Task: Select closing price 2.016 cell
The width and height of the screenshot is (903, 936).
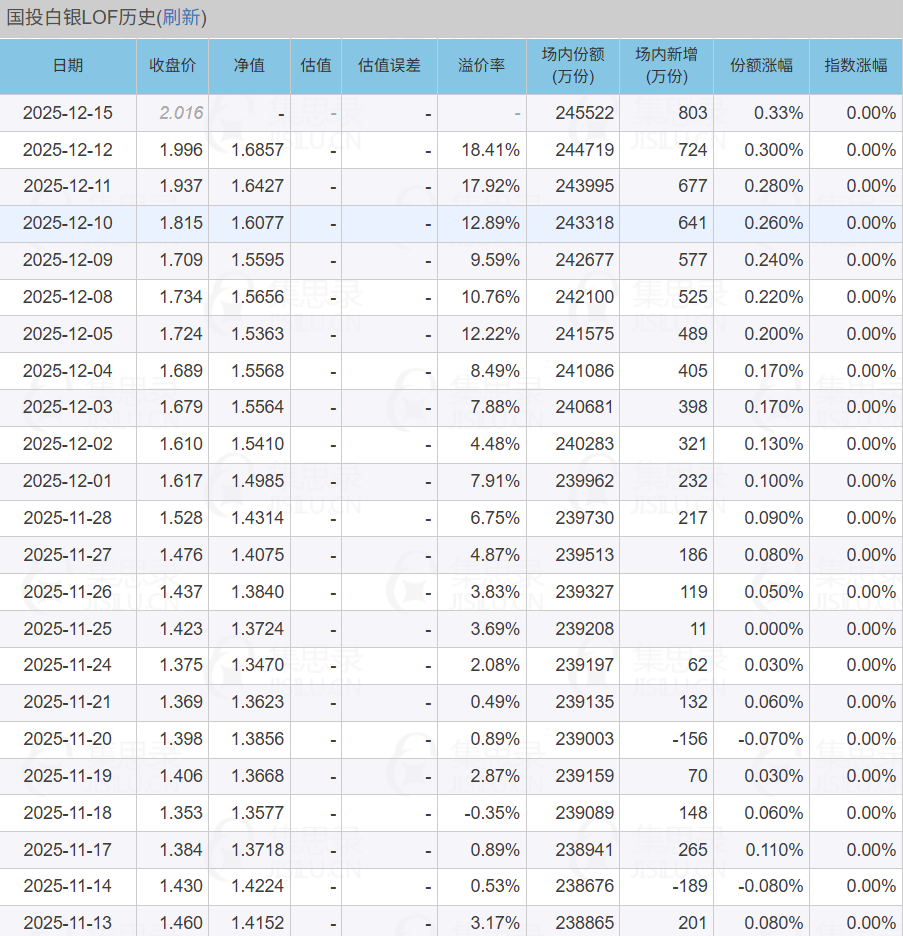Action: click(x=181, y=113)
